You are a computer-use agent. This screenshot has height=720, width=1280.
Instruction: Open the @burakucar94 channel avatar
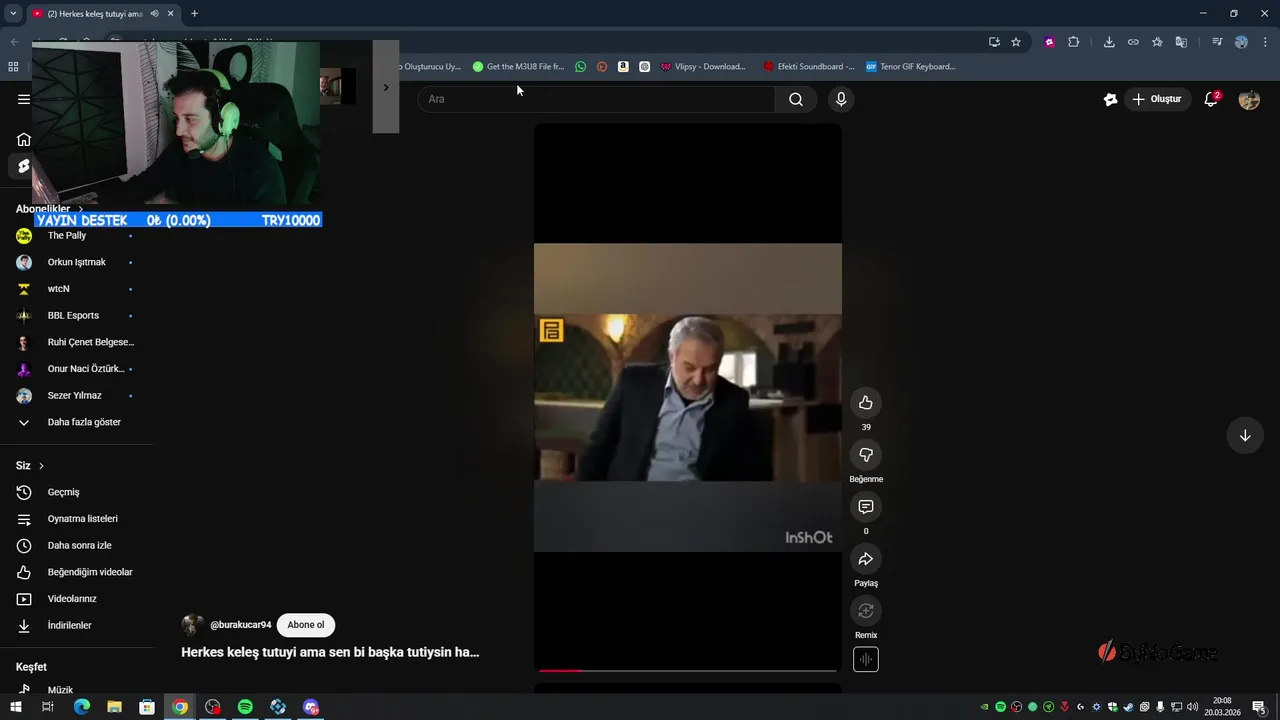click(193, 625)
